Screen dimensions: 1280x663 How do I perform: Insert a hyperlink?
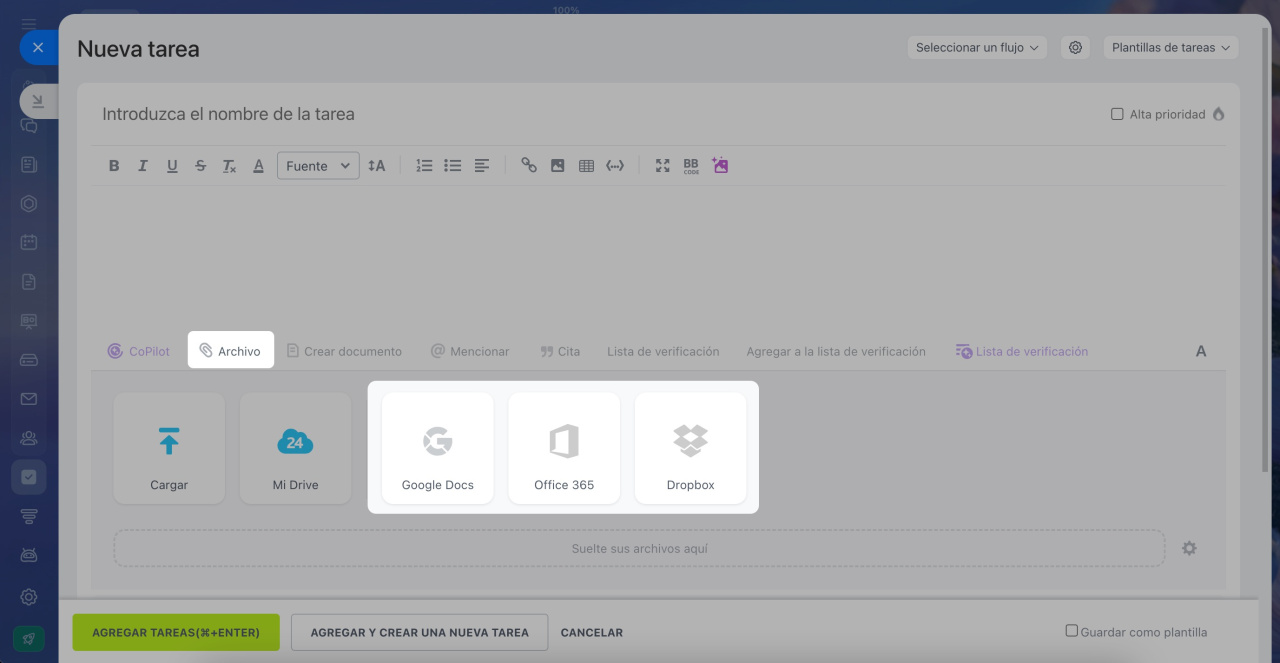(x=529, y=166)
